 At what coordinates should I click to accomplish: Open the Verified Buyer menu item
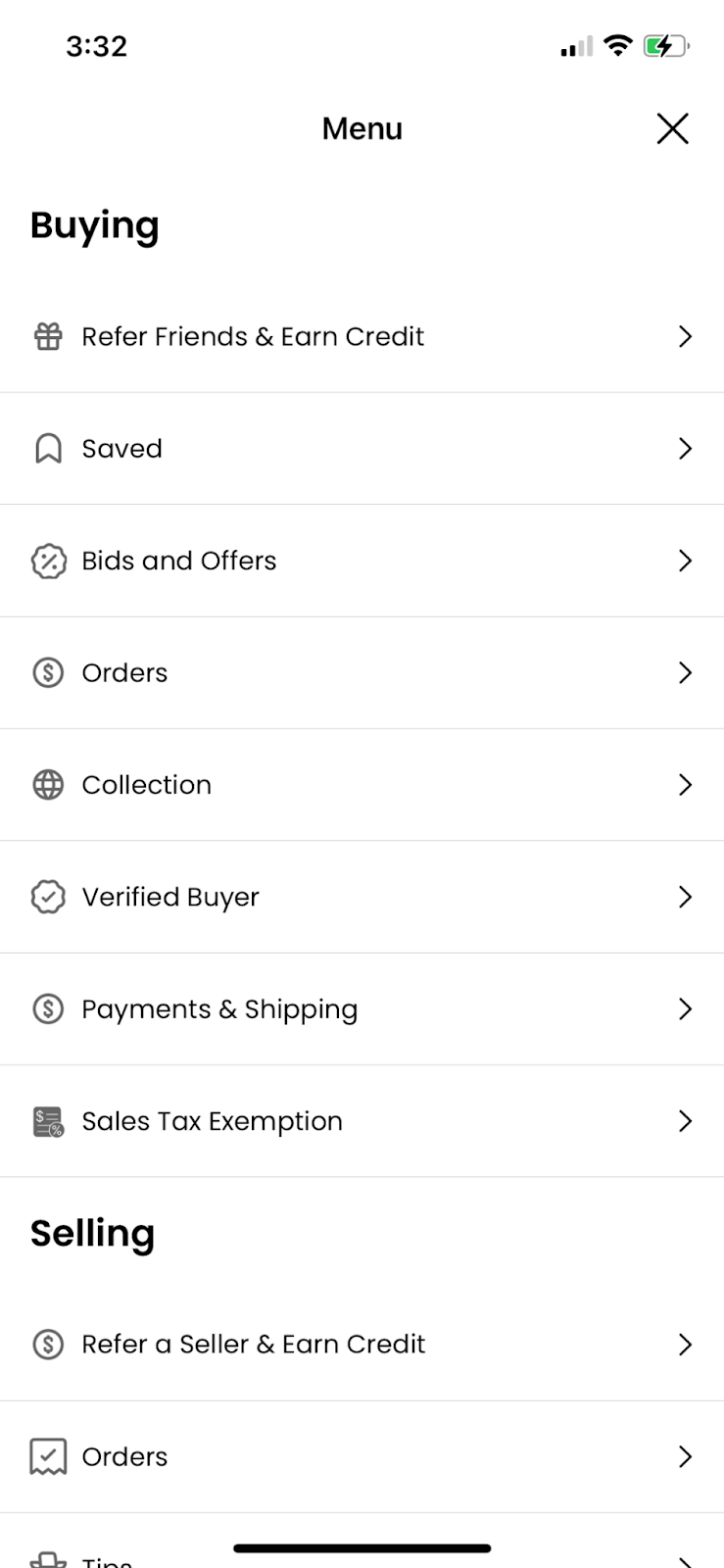[x=170, y=898]
